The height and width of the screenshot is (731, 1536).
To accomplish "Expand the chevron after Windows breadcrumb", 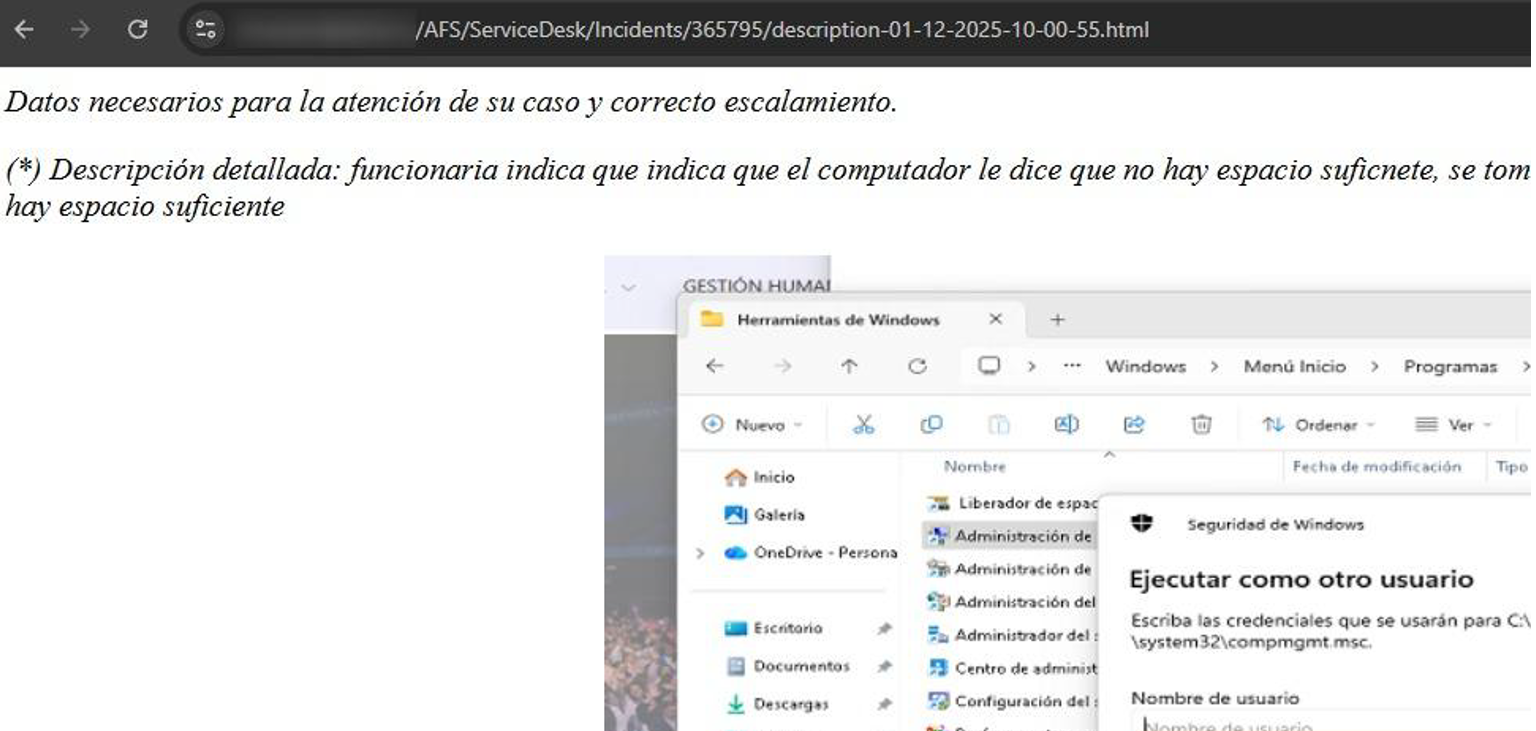I will (1214, 366).
